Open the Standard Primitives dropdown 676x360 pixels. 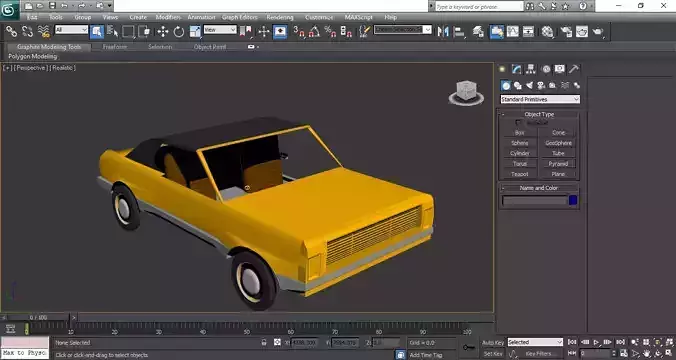coord(540,99)
